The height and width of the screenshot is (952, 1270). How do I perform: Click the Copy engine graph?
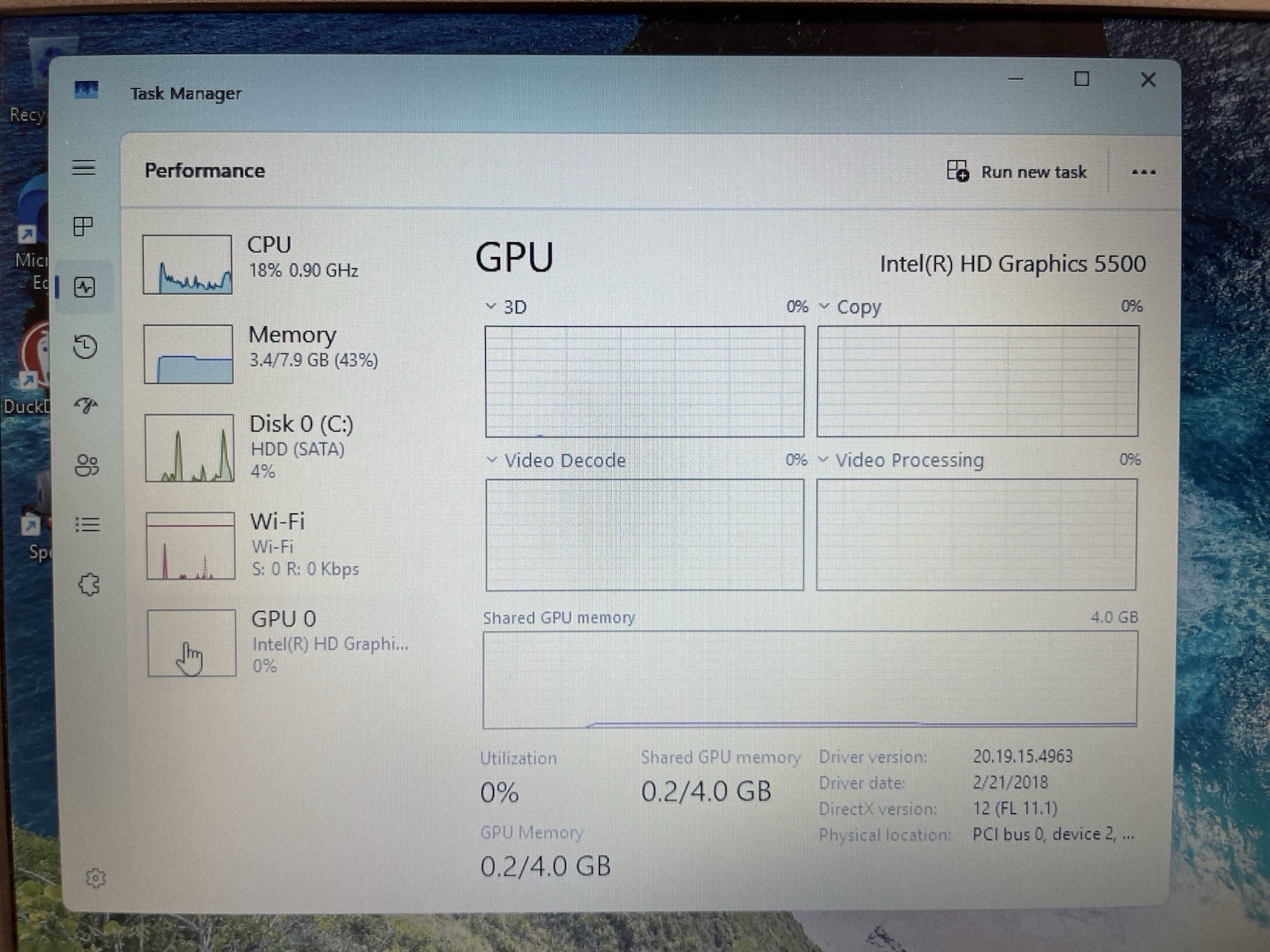click(978, 381)
